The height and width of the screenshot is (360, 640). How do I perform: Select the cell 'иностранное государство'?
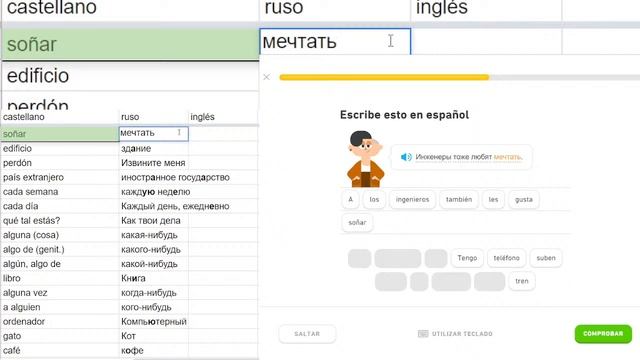pyautogui.click(x=175, y=178)
